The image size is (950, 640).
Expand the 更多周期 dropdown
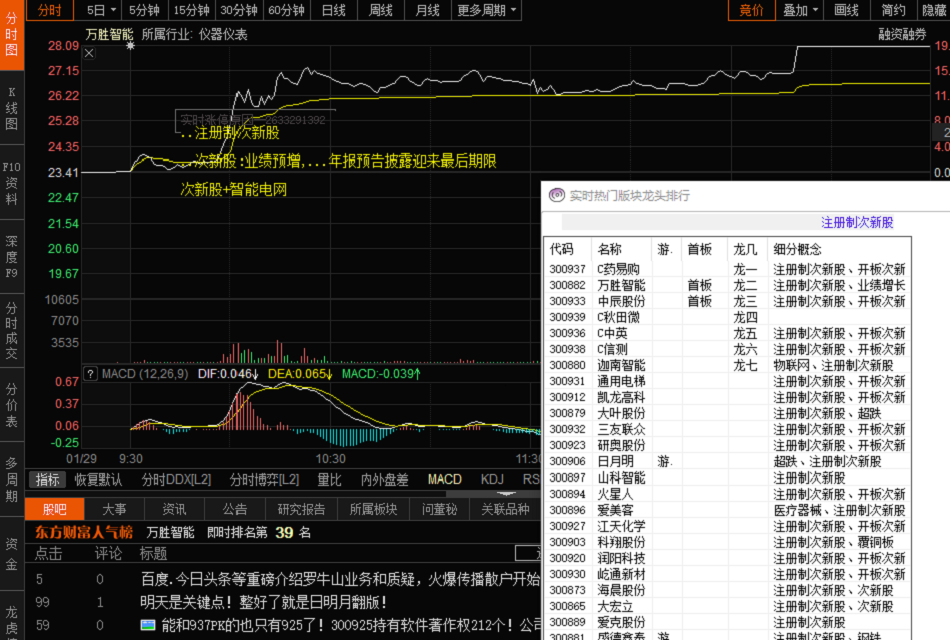point(486,10)
